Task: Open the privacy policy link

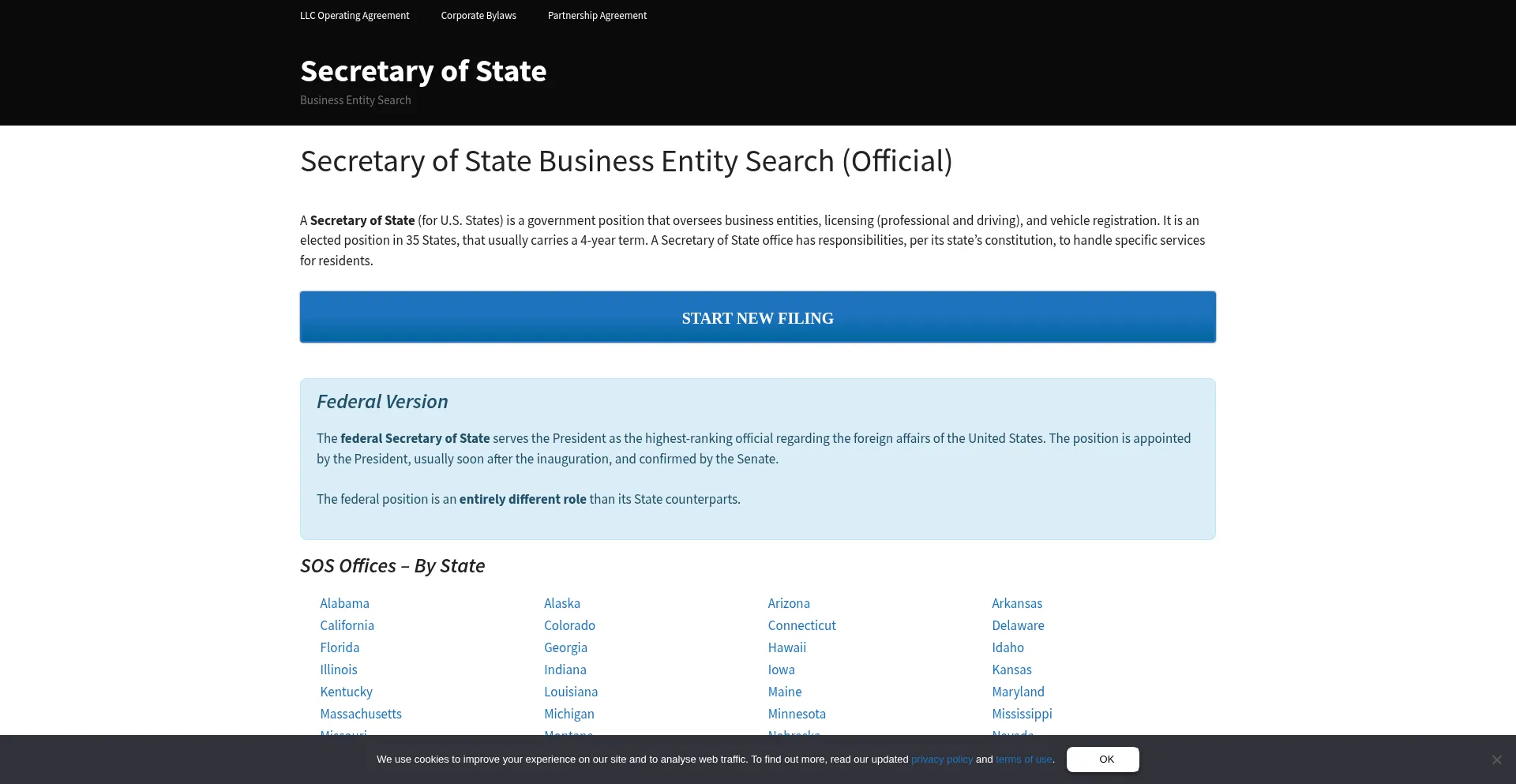Action: click(x=942, y=760)
